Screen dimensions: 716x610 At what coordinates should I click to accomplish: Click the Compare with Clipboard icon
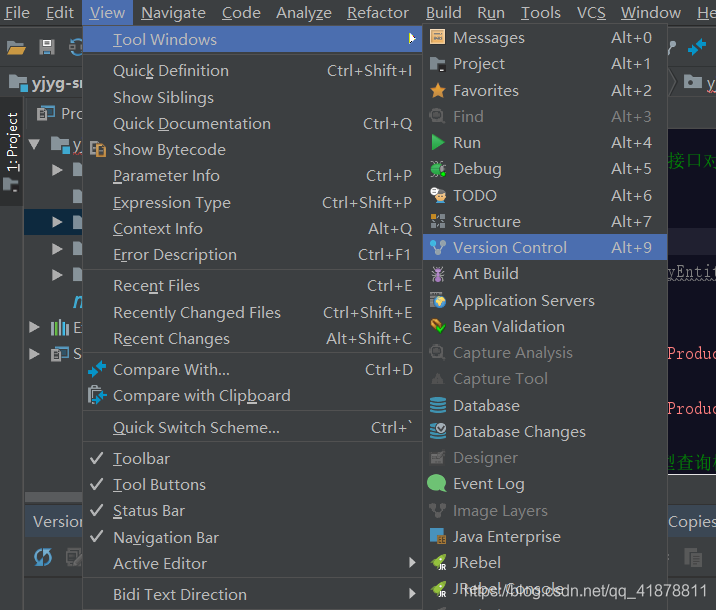click(97, 395)
